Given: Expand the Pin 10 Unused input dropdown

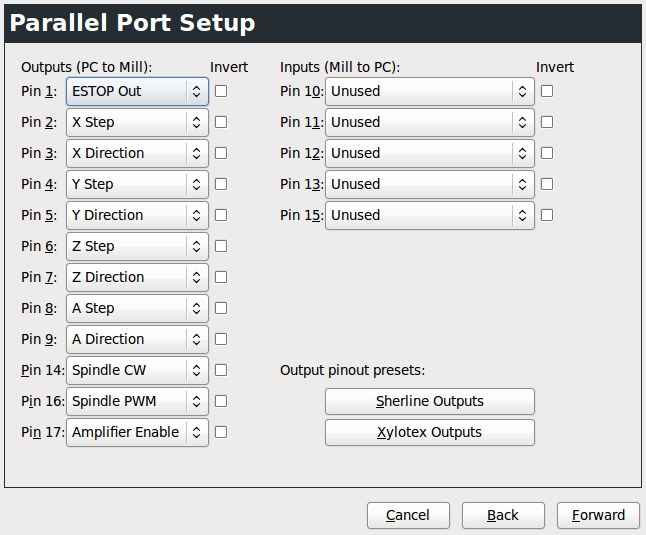Looking at the screenshot, I should pyautogui.click(x=430, y=91).
